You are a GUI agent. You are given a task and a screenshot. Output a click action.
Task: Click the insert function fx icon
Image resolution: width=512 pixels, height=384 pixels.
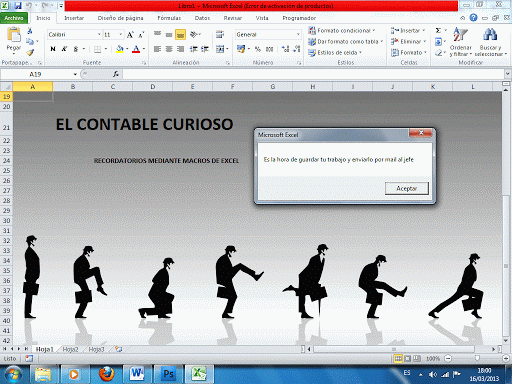coord(116,74)
